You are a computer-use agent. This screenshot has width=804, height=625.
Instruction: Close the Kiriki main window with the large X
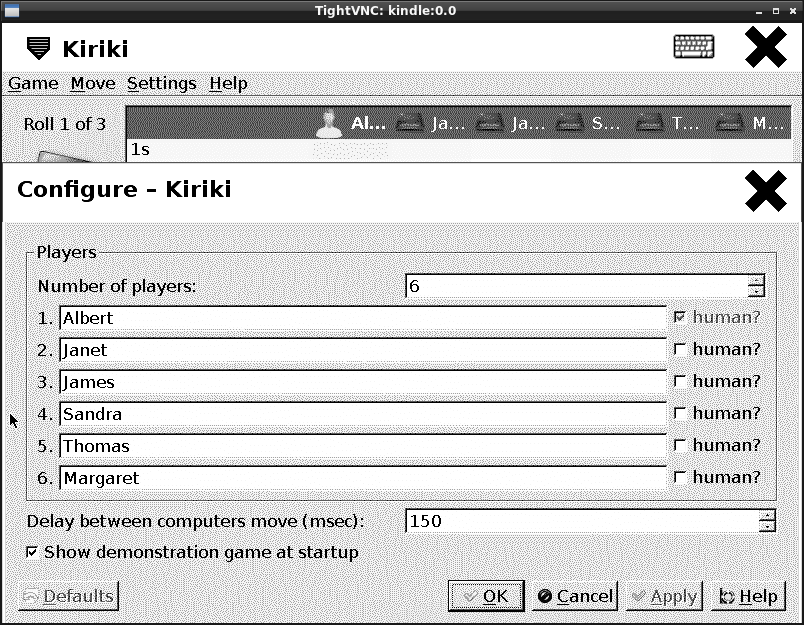click(x=766, y=47)
